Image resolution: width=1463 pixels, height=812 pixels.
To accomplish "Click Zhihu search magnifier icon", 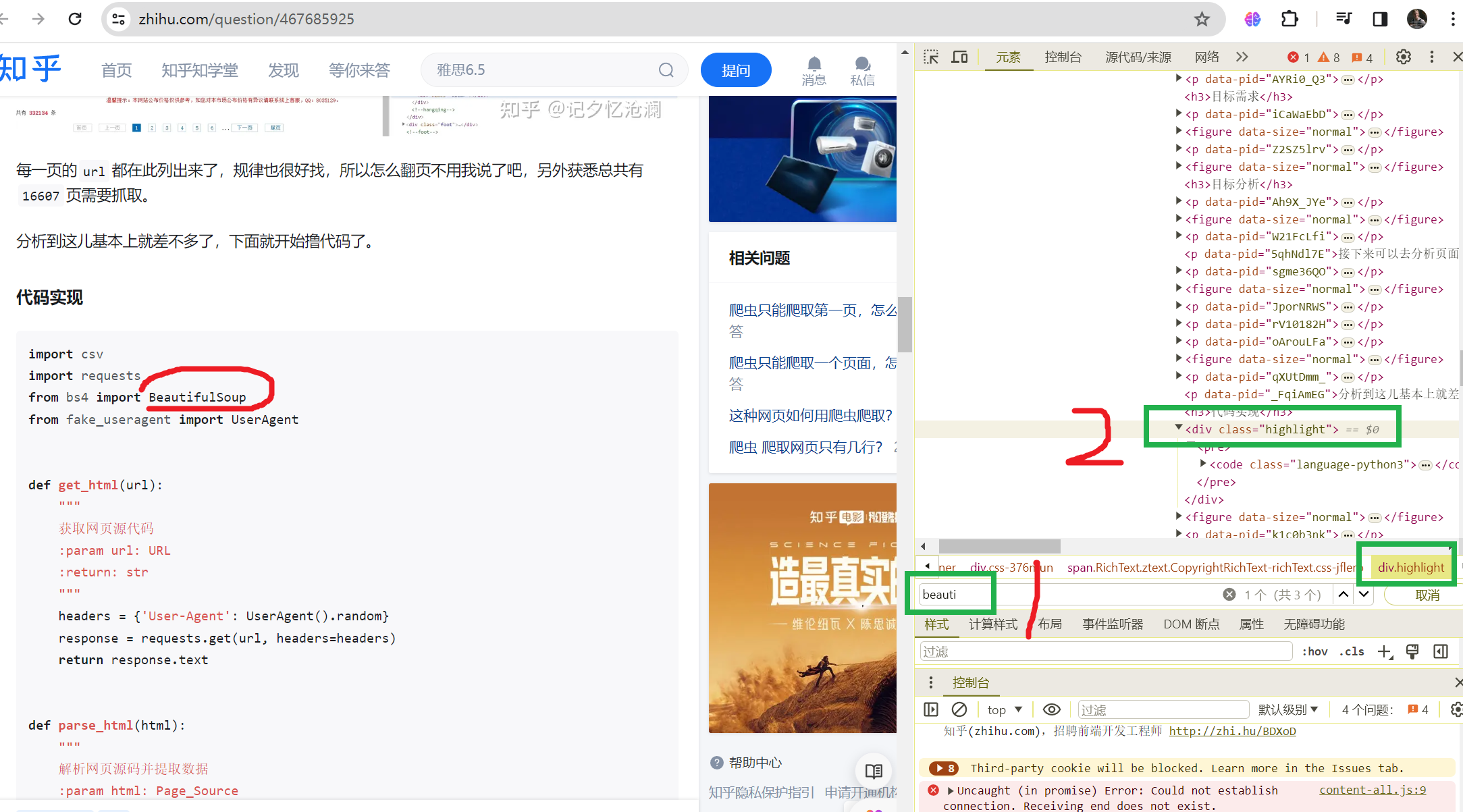I will tap(666, 70).
